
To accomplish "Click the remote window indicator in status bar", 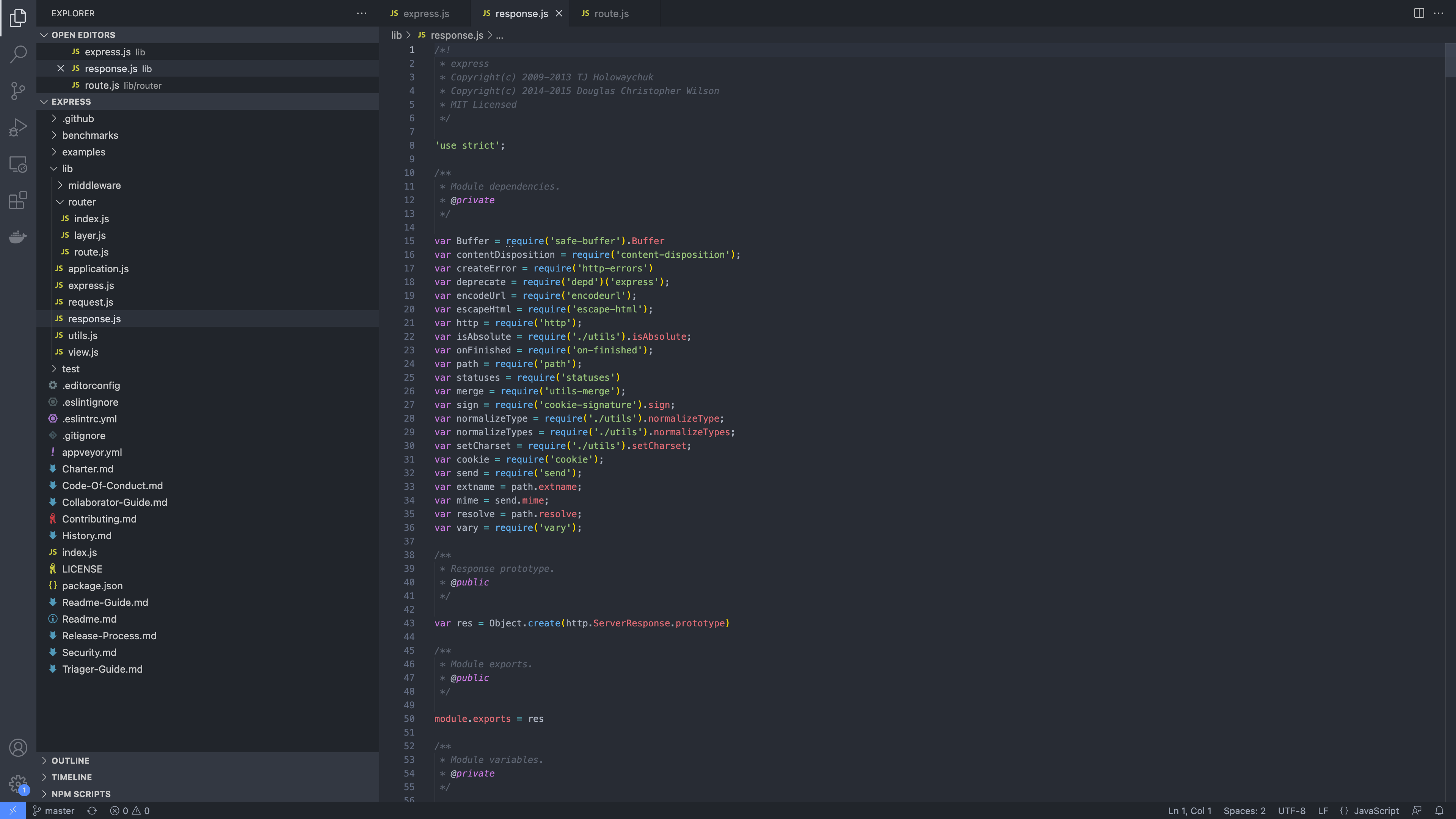I will pyautogui.click(x=13, y=811).
